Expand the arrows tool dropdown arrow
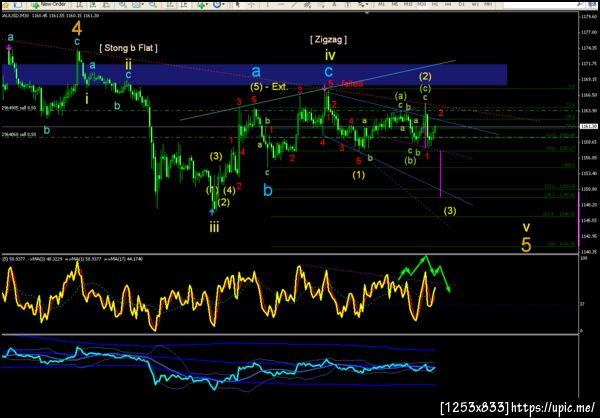The image size is (600, 418). (x=367, y=5)
